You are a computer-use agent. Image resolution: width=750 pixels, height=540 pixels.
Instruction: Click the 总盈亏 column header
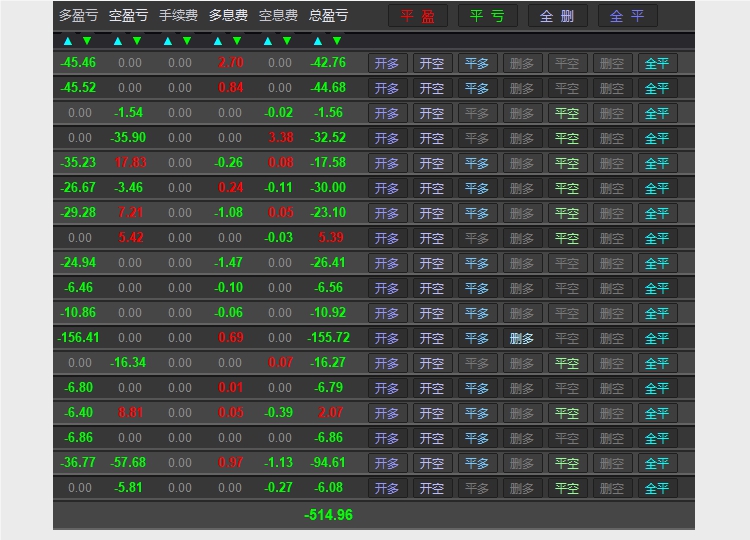coord(328,15)
